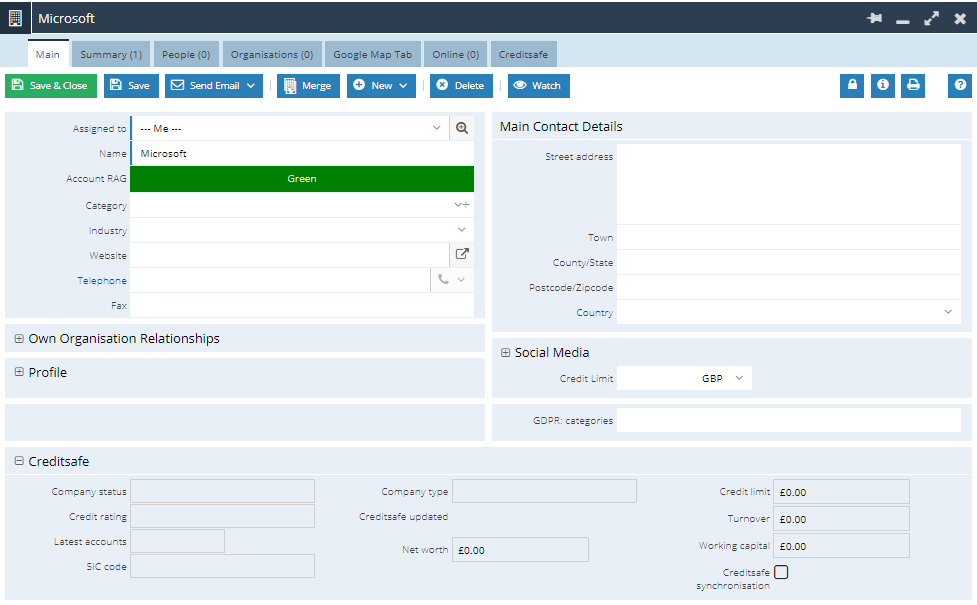Click the Name field containing Microsoft
Screen dimensions: 977x605
(302, 153)
